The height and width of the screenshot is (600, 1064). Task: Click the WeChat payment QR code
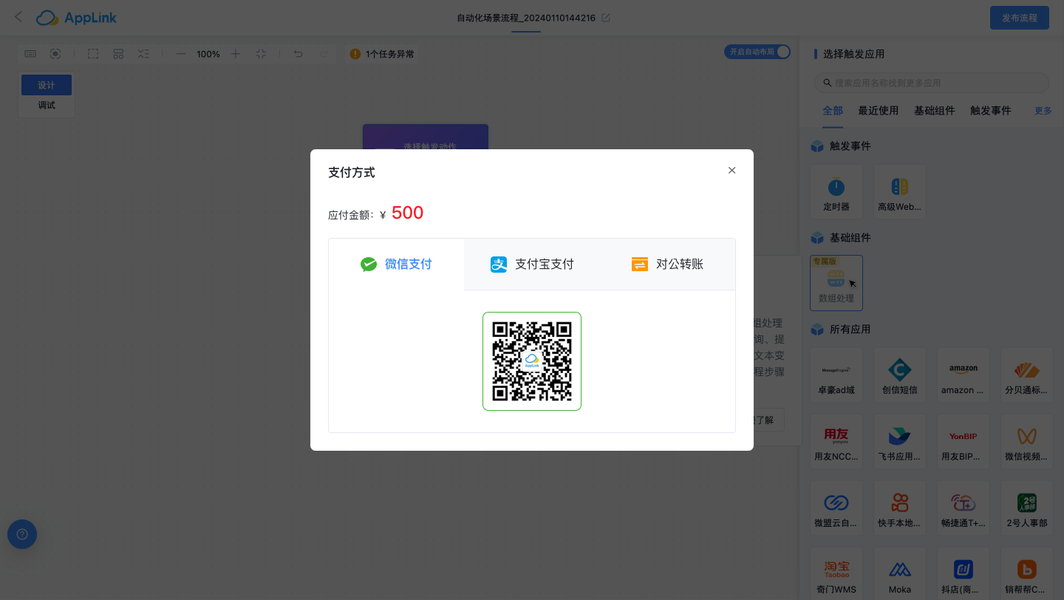(532, 361)
